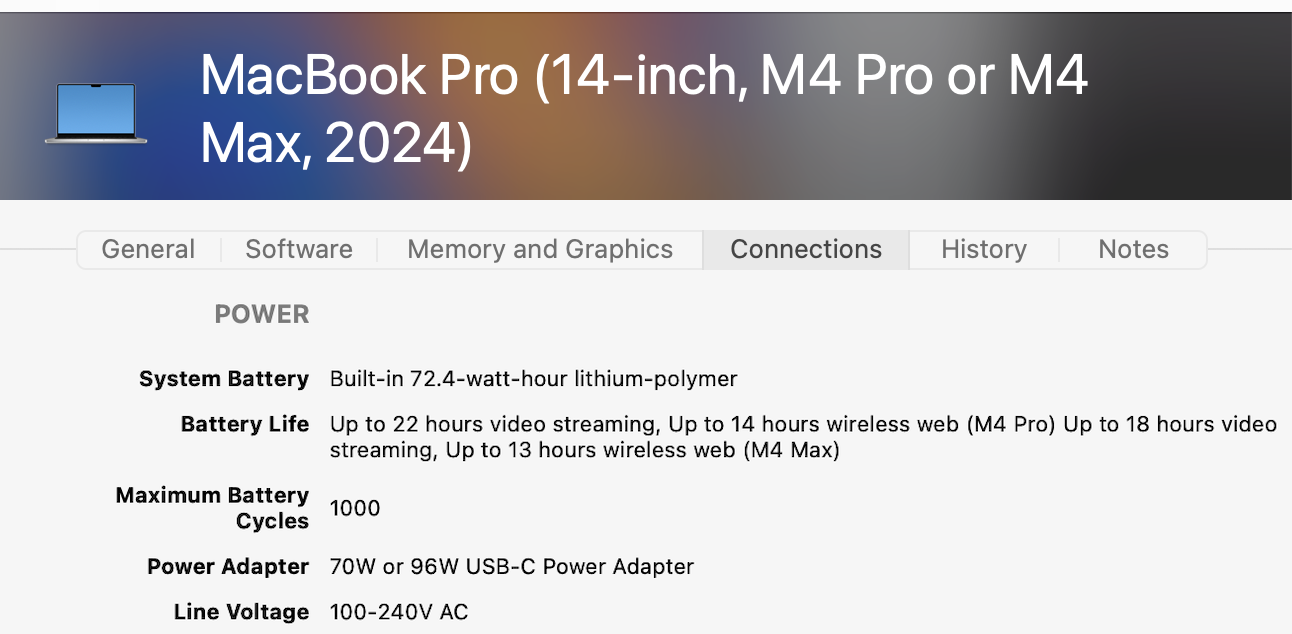Select the Power Adapter label
This screenshot has width=1292, height=634.
click(228, 566)
